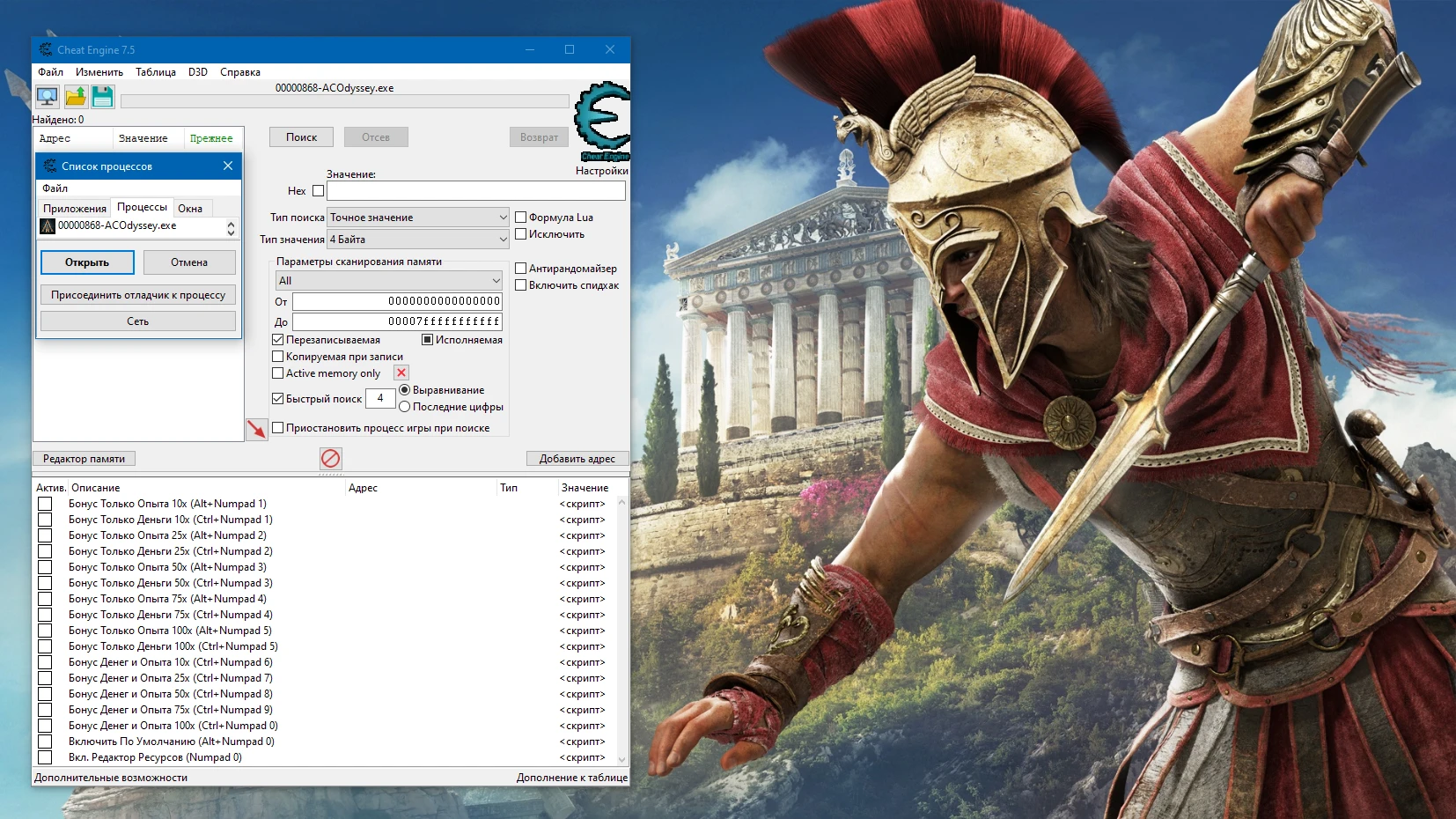This screenshot has width=1456, height=819.
Task: Open the D3D menu
Action: pos(198,72)
